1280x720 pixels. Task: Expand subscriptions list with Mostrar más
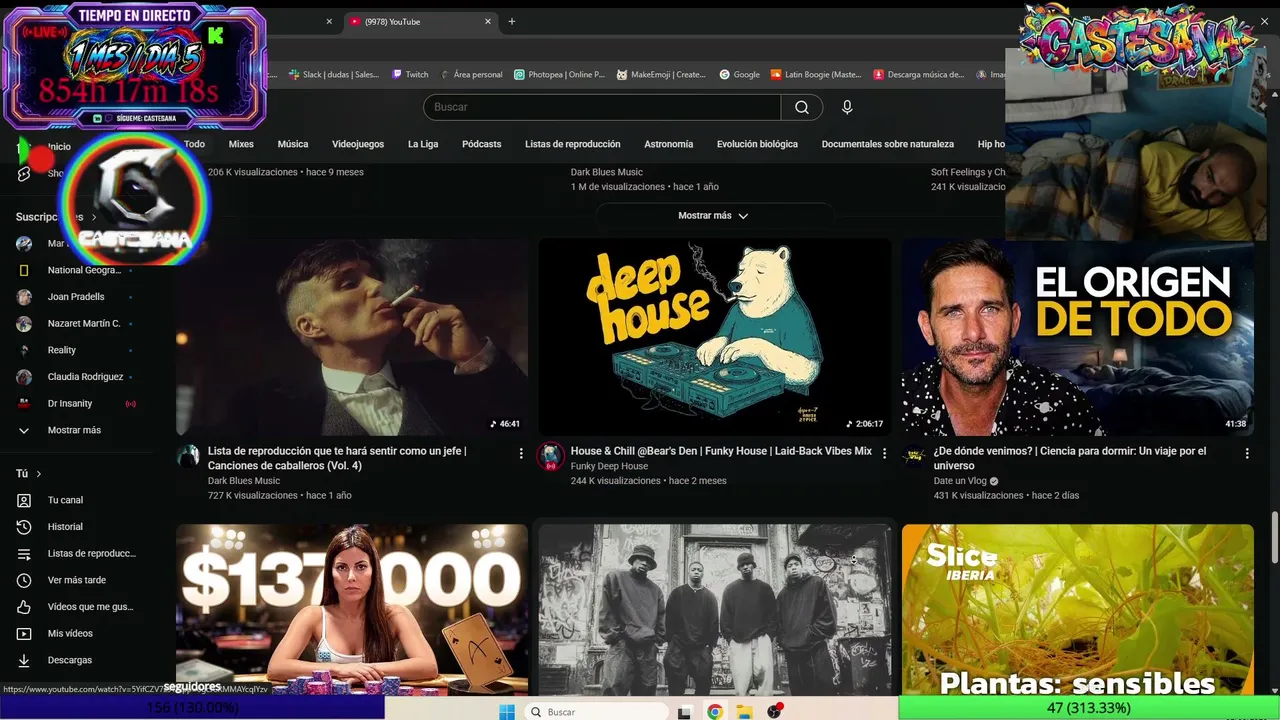pyautogui.click(x=74, y=431)
